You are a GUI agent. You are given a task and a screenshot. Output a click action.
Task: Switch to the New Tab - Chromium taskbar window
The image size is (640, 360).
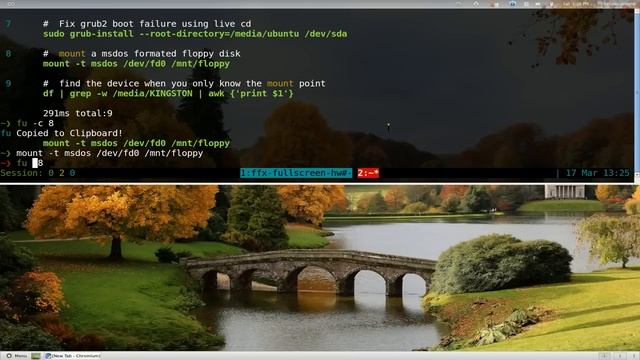pos(72,356)
